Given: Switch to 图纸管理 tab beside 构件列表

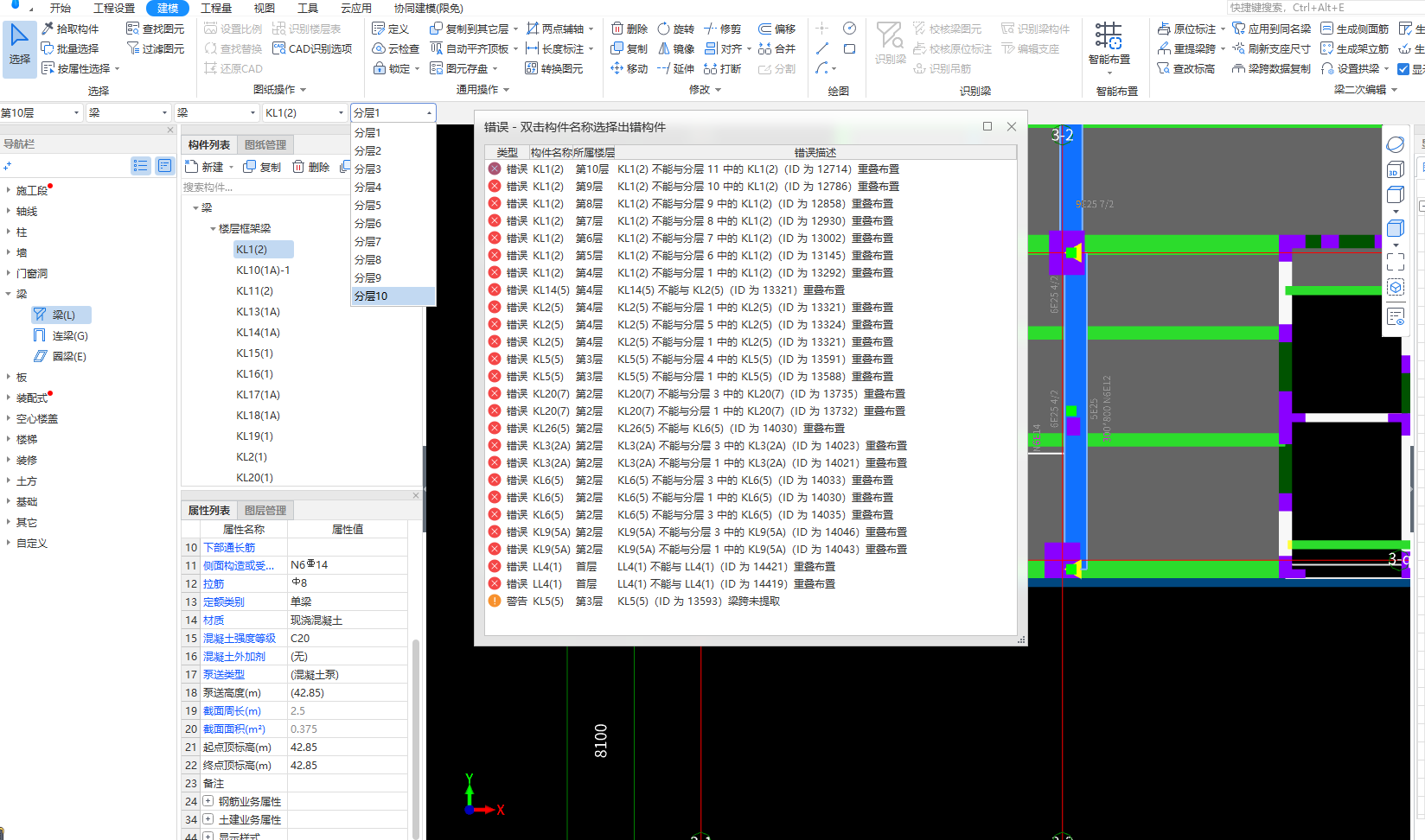Looking at the screenshot, I should (265, 144).
